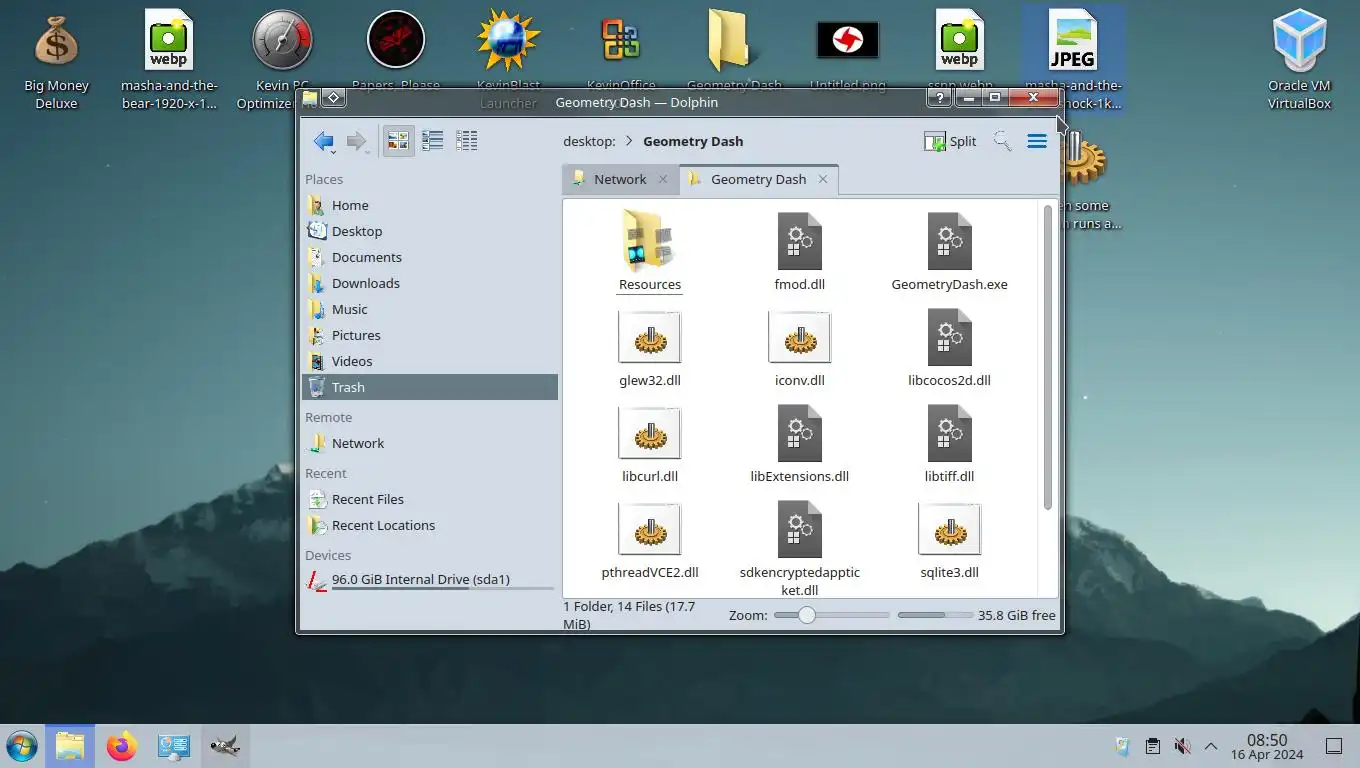This screenshot has width=1360, height=768.
Task: Expand the hidden system tray arrow
Action: click(1211, 746)
